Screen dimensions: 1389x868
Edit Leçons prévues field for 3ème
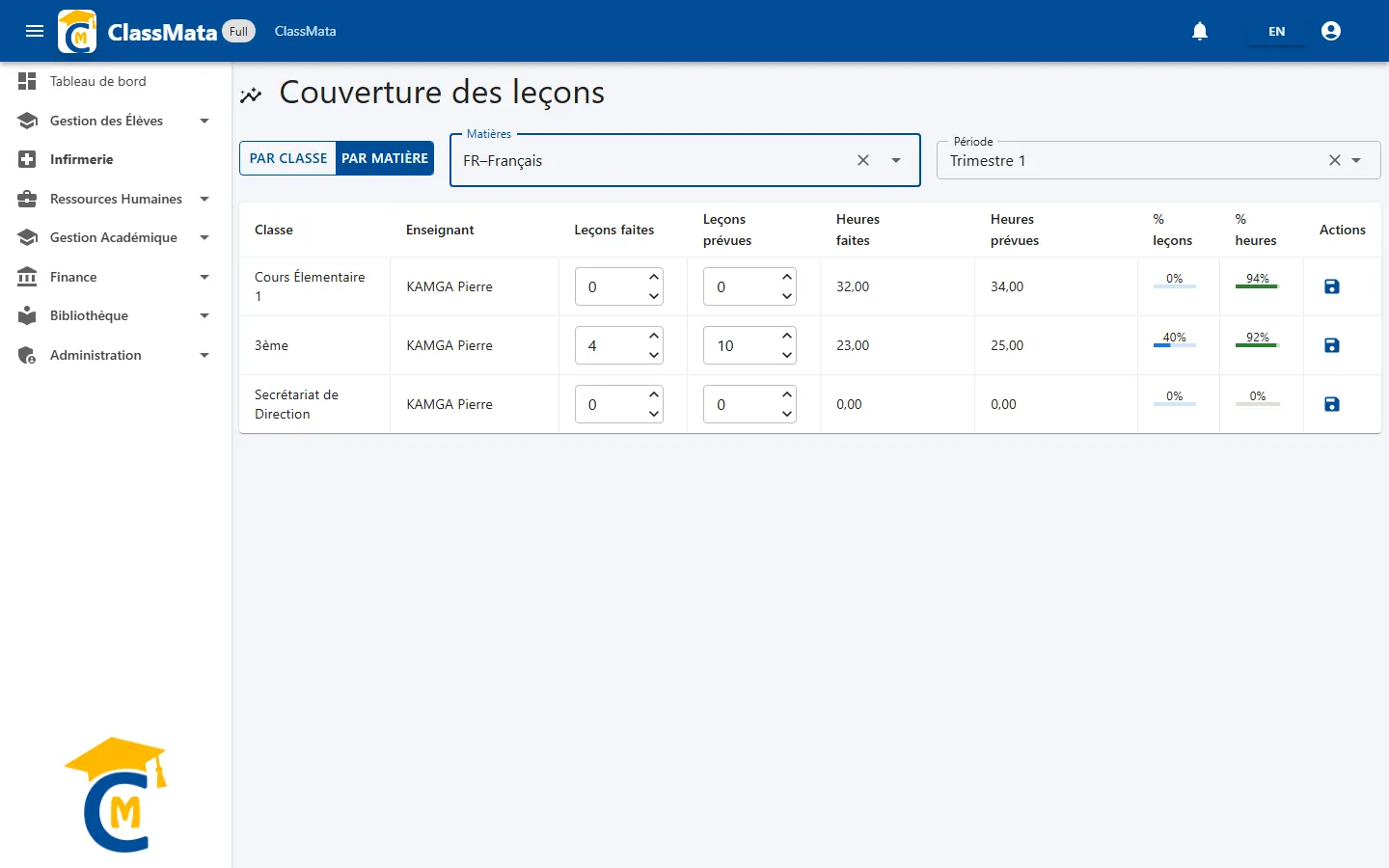[749, 345]
